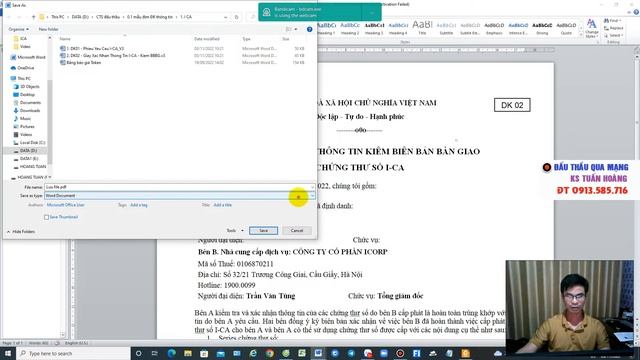This screenshot has width=640, height=360.
Task: Expand address bar previous locations dropdown
Action: [226, 17]
